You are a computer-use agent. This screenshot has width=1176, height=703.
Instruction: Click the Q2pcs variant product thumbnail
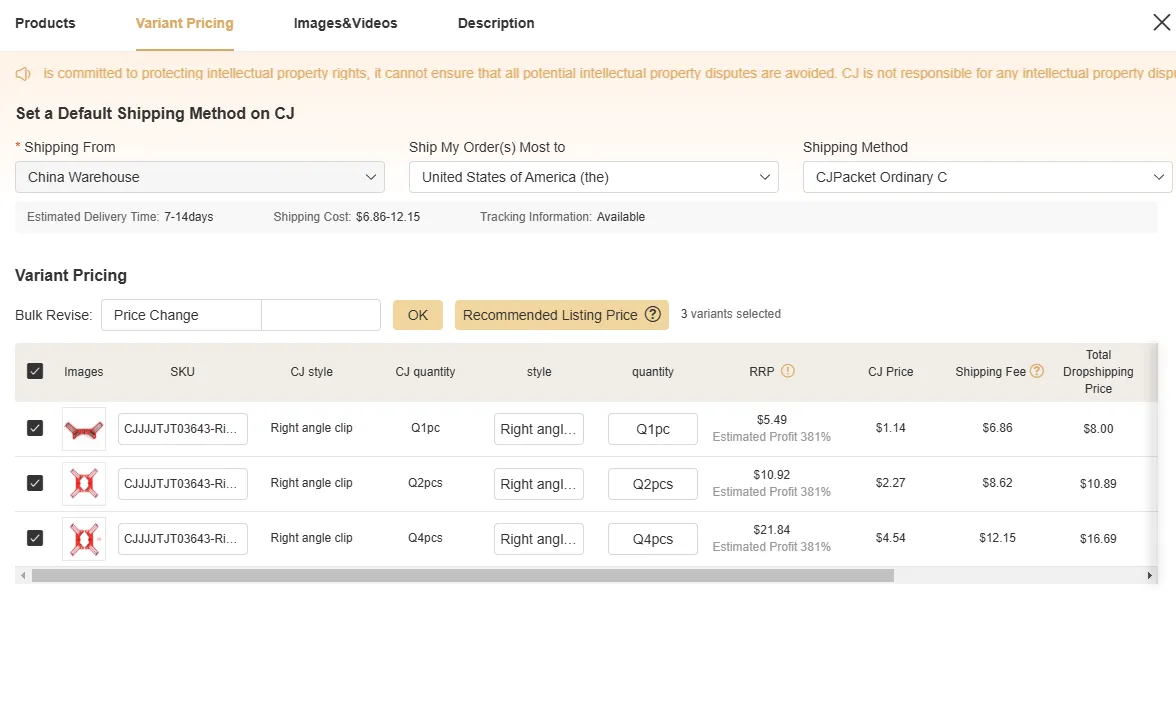(84, 484)
